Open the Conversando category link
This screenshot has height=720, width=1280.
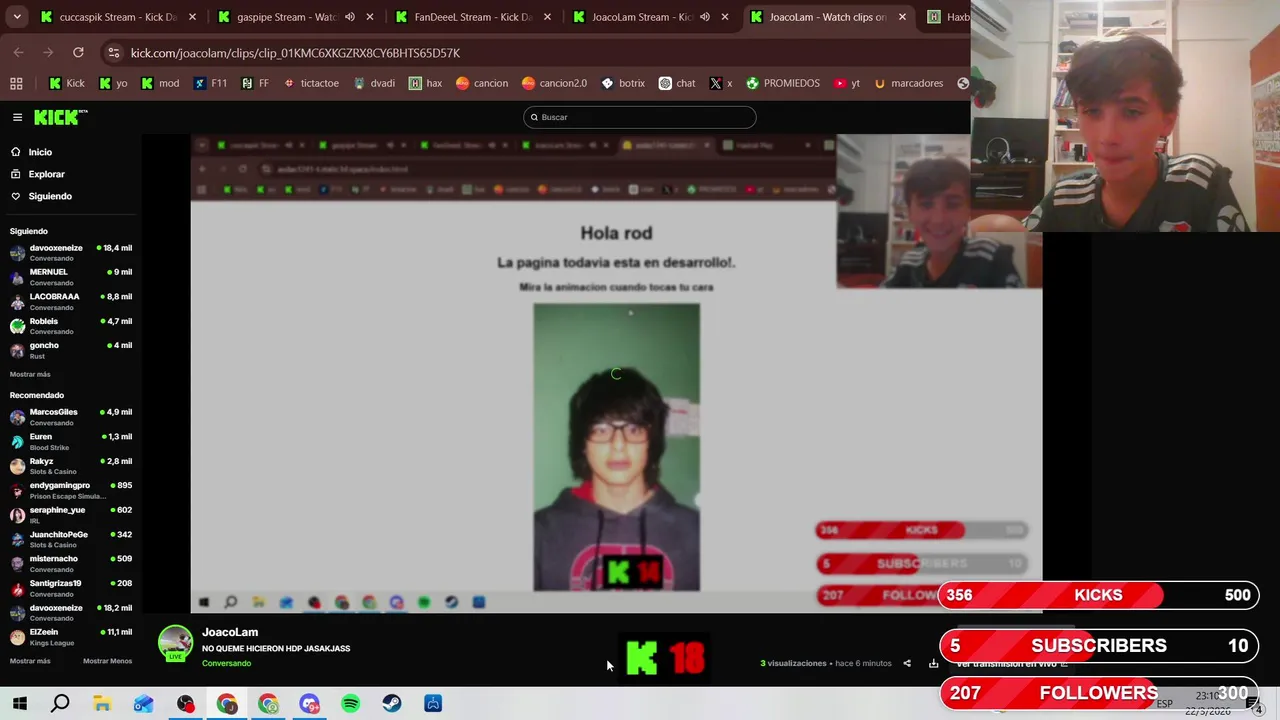pos(226,663)
